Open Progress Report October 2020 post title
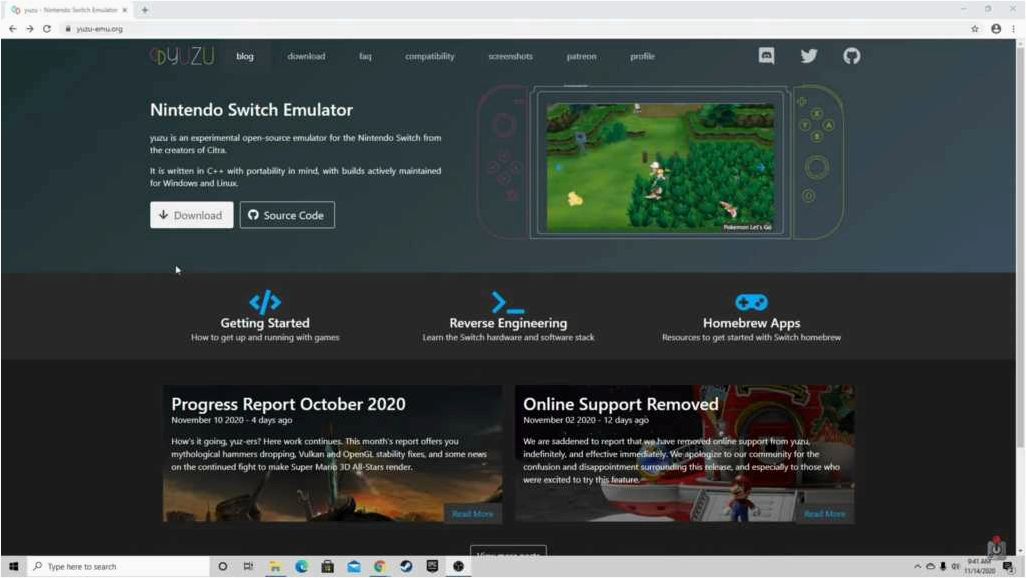 tap(288, 404)
